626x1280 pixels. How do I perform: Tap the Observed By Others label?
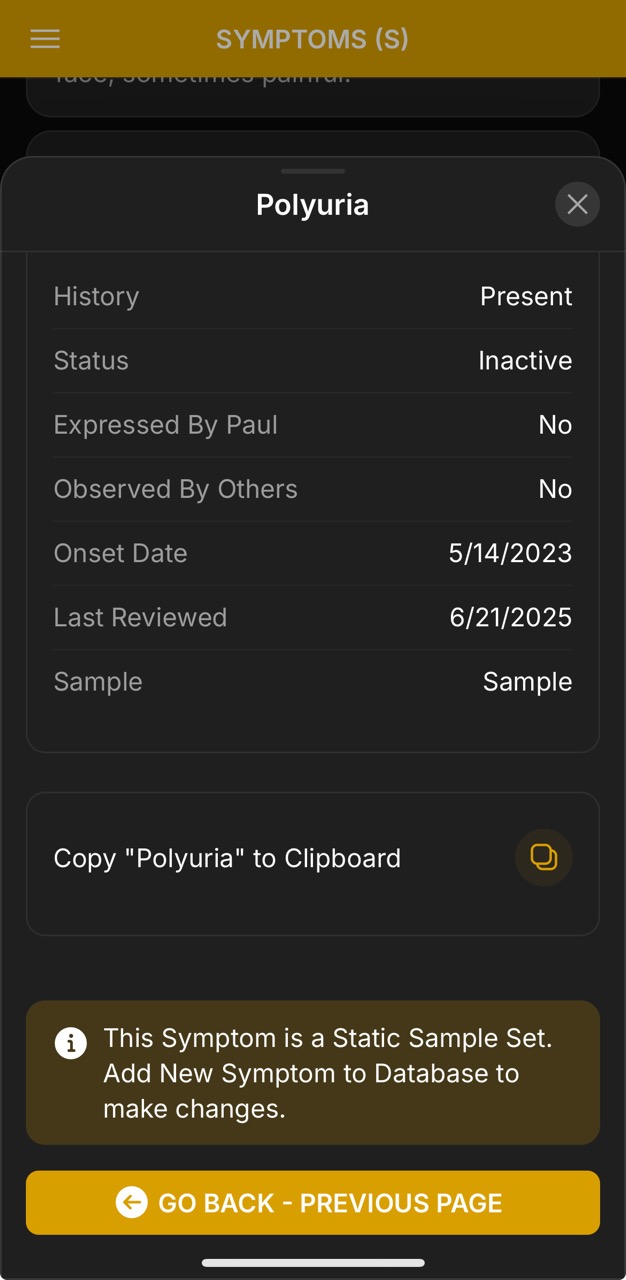[x=175, y=489]
